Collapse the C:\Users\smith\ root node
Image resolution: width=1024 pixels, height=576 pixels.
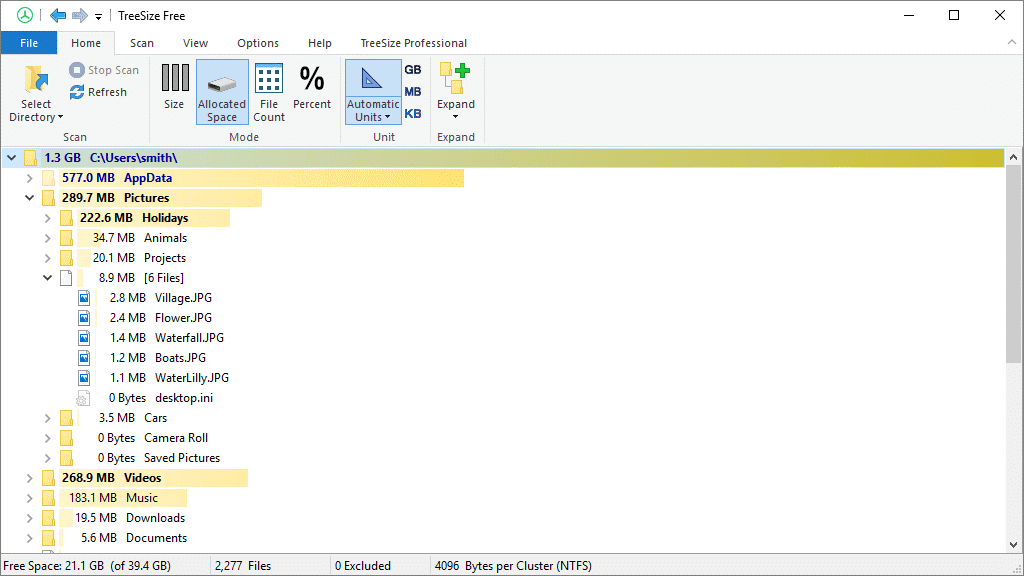12,157
